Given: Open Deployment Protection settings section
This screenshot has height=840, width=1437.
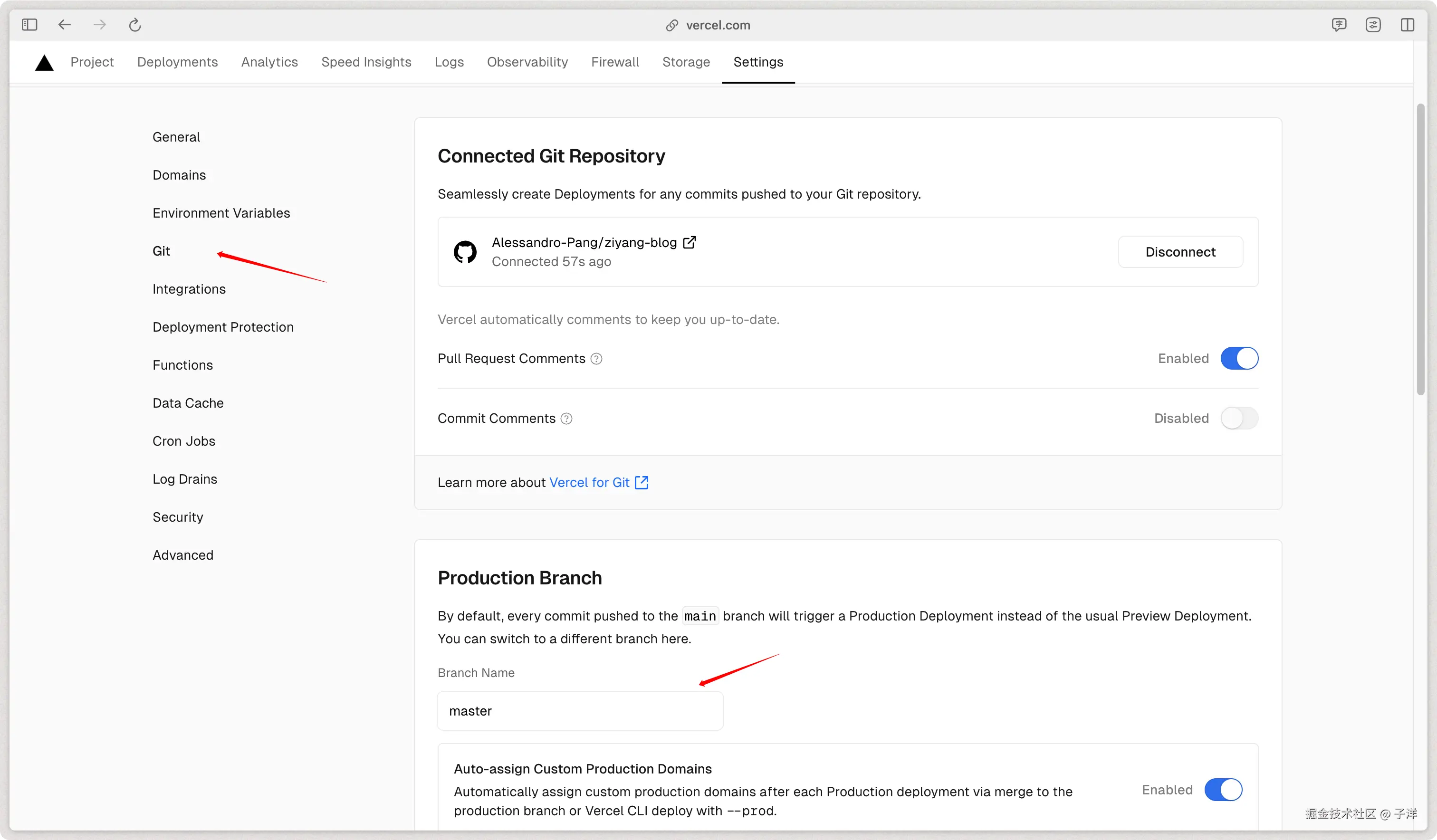Looking at the screenshot, I should click(x=223, y=327).
